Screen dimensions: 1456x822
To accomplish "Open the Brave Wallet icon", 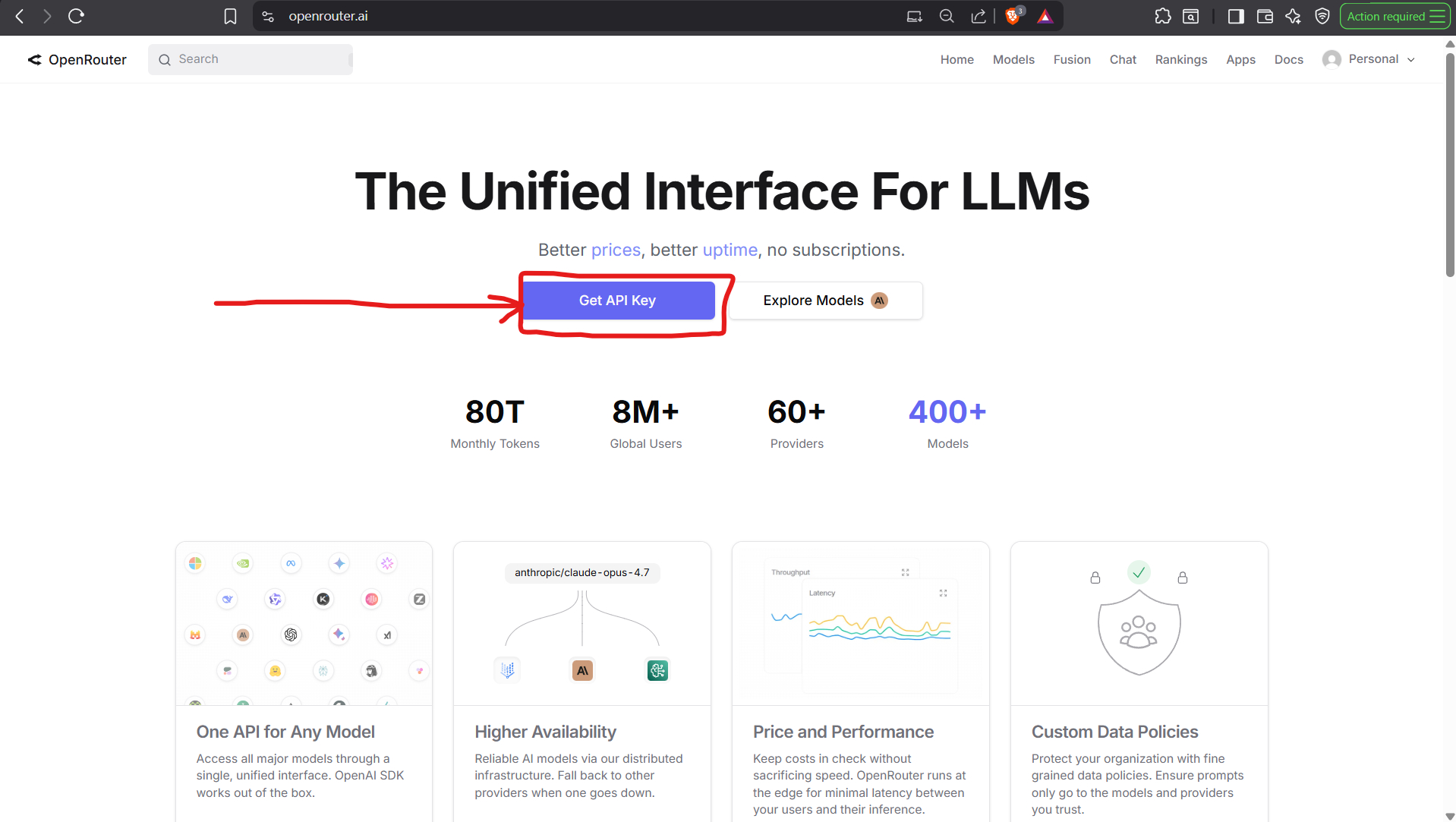I will (1265, 16).
